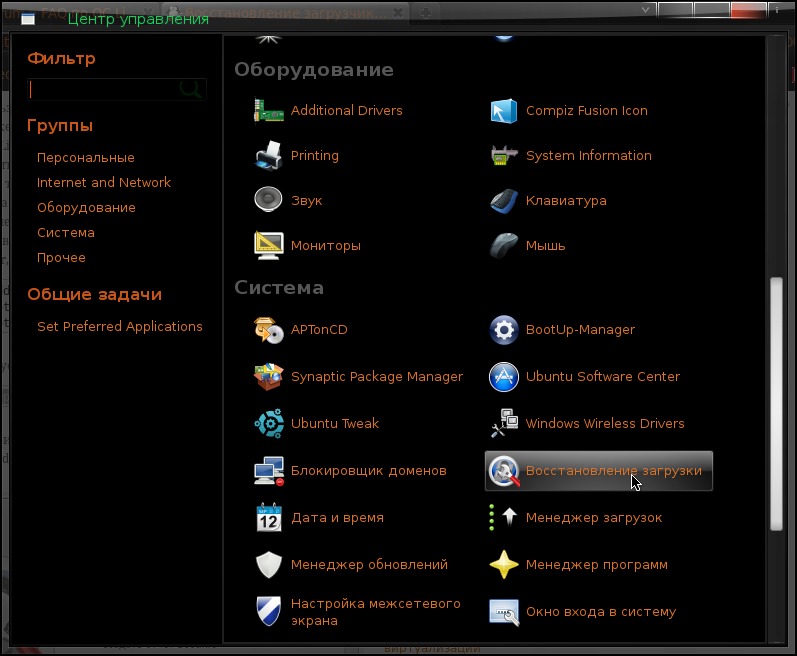
Task: Open Set Preferred Applications task
Action: 119,326
